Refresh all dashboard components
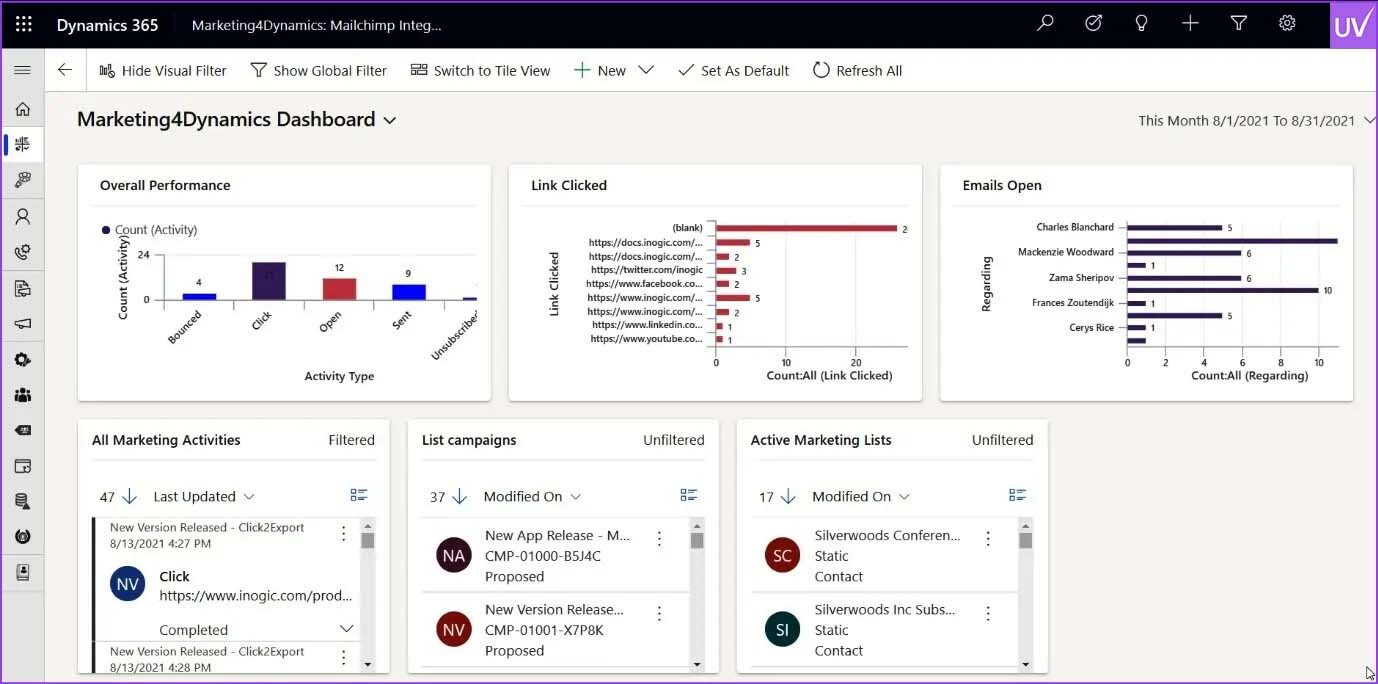 (x=857, y=70)
